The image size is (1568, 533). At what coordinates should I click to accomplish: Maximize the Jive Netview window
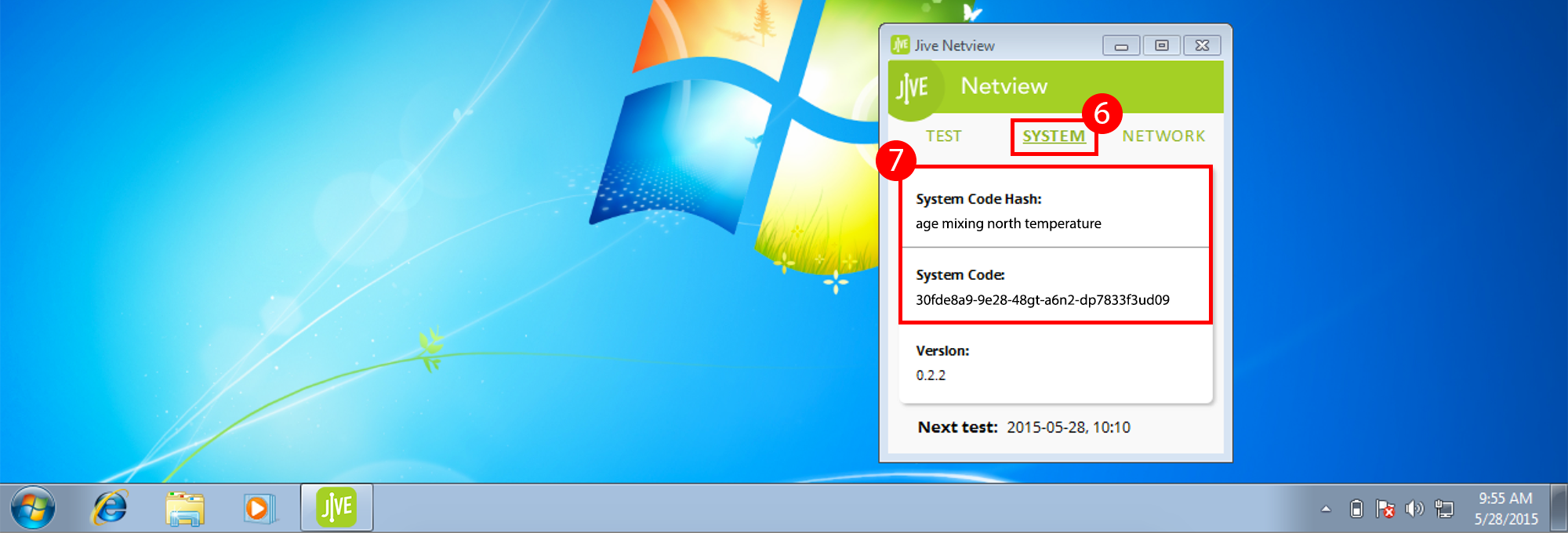click(1162, 45)
